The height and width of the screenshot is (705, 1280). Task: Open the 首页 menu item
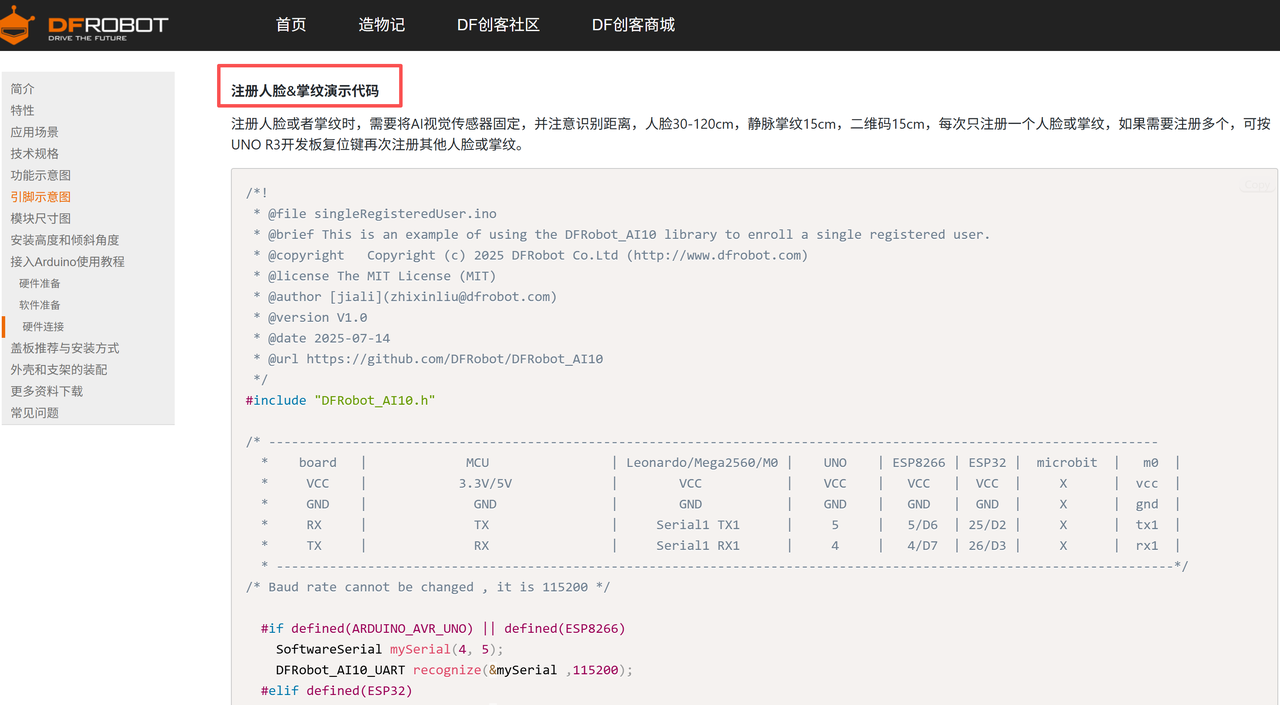tap(291, 25)
